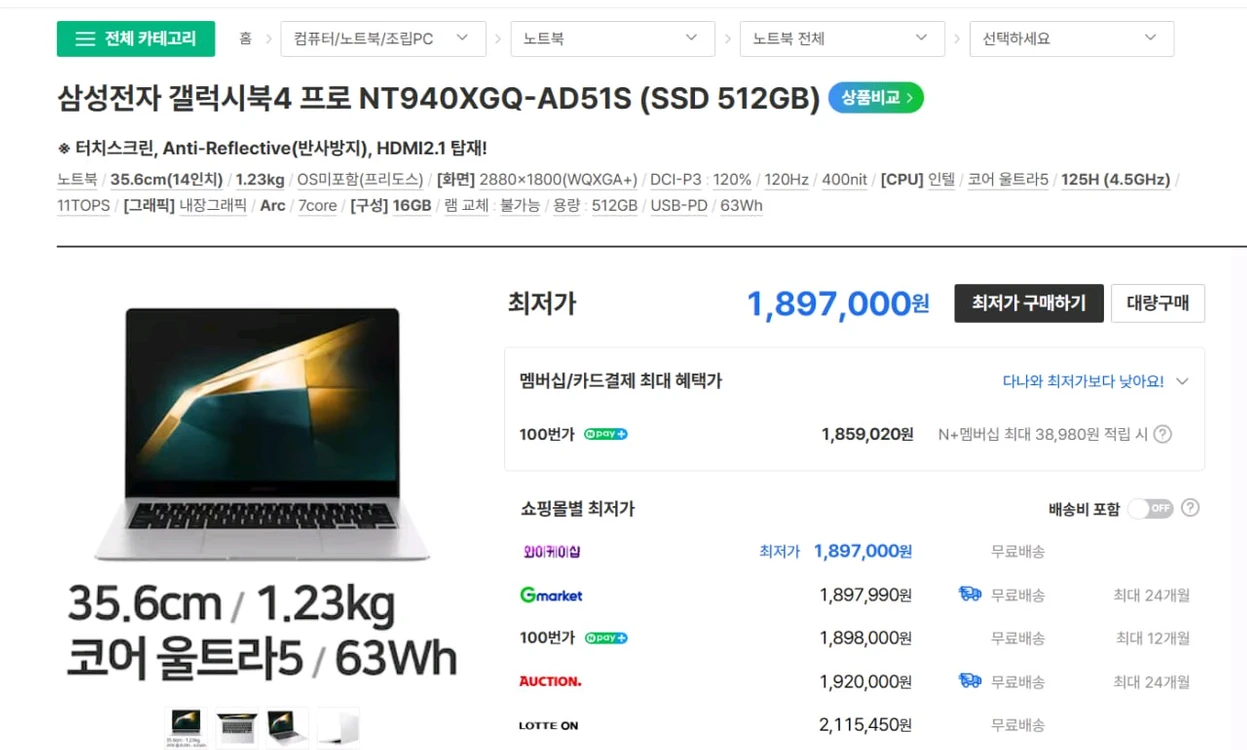Go to 홈 breadcrumb link
The image size is (1247, 750).
point(245,39)
